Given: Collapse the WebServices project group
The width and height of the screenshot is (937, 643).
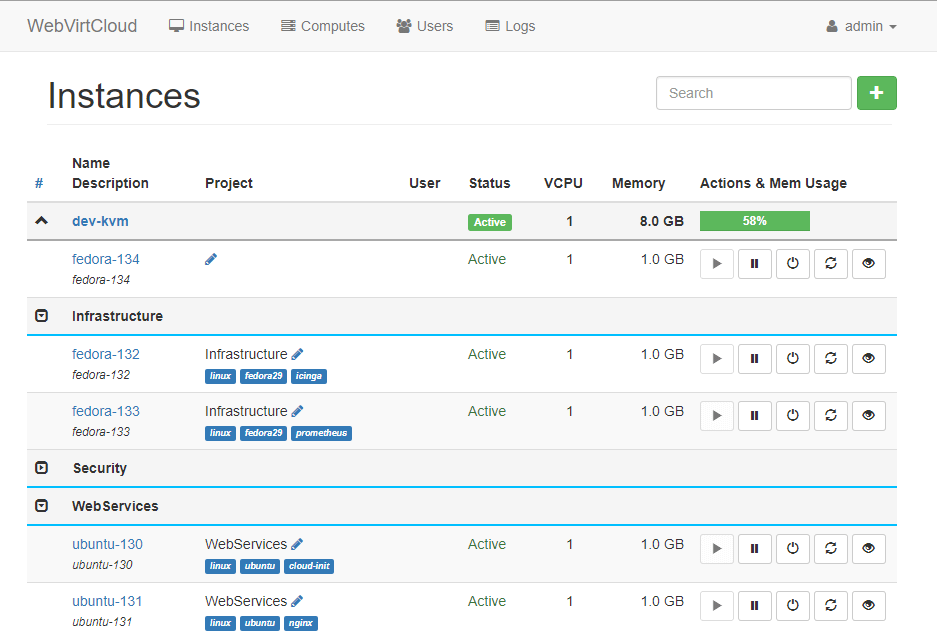Looking at the screenshot, I should pos(41,506).
